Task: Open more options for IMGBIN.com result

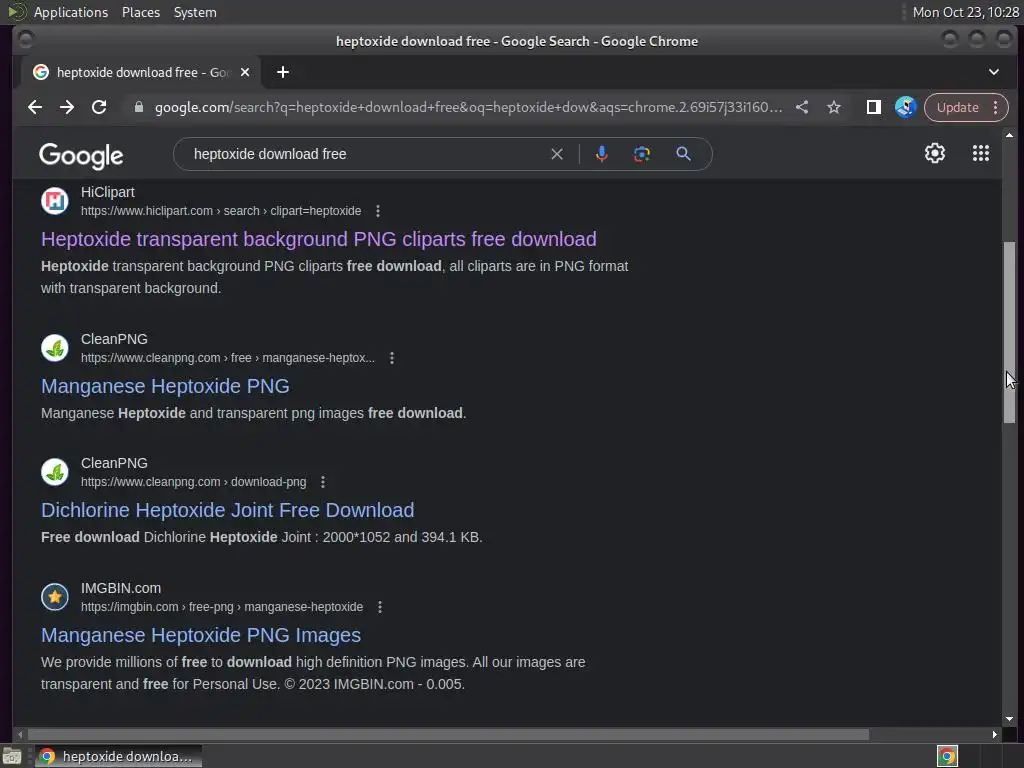Action: click(x=380, y=607)
